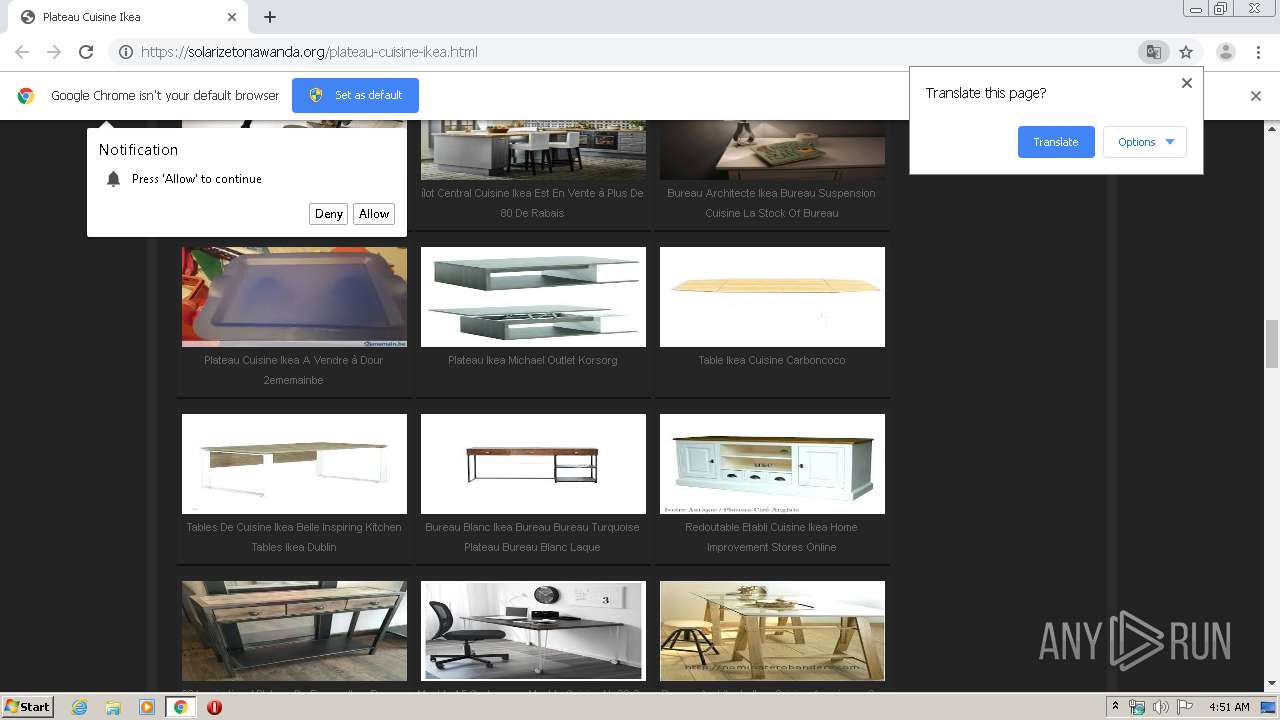
Task: Allow notifications in the prompt
Action: coord(374,214)
